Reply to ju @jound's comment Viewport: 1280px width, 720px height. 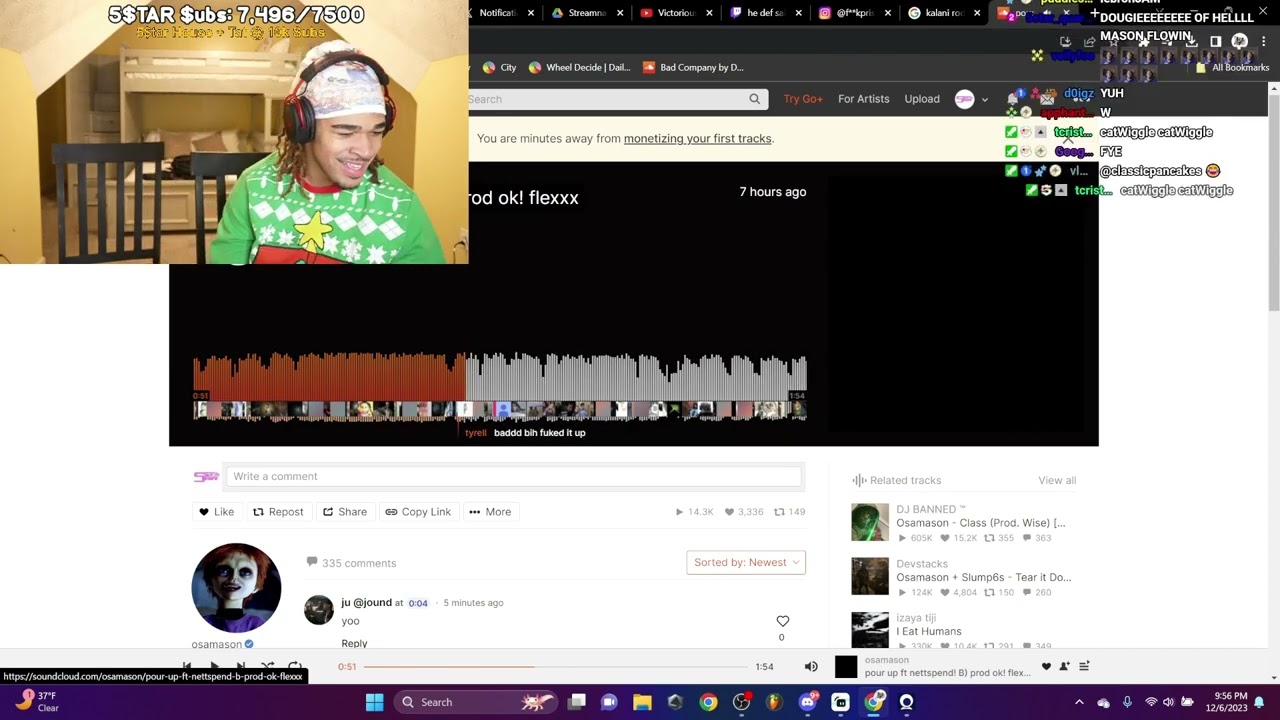354,643
